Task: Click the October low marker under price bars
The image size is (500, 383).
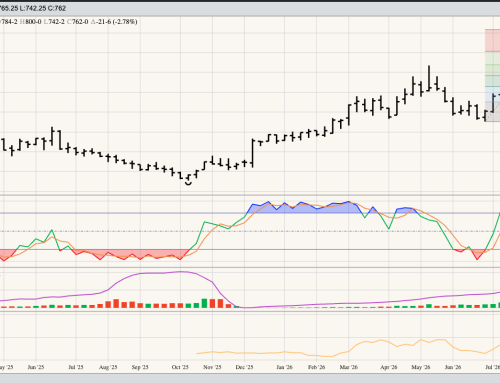Action: (188, 183)
